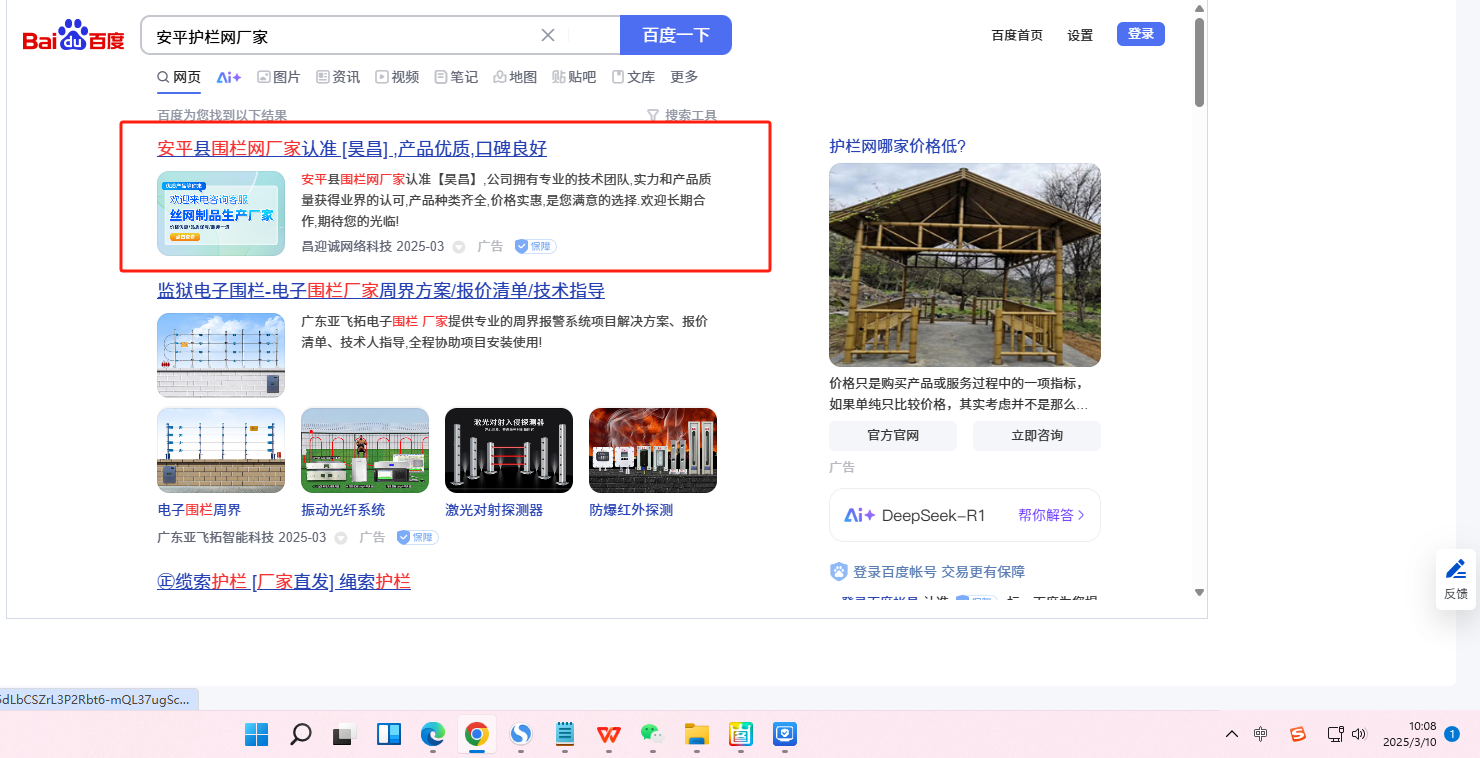Open the 监狱电子围栏 result title
This screenshot has width=1480, height=758.
[x=381, y=291]
